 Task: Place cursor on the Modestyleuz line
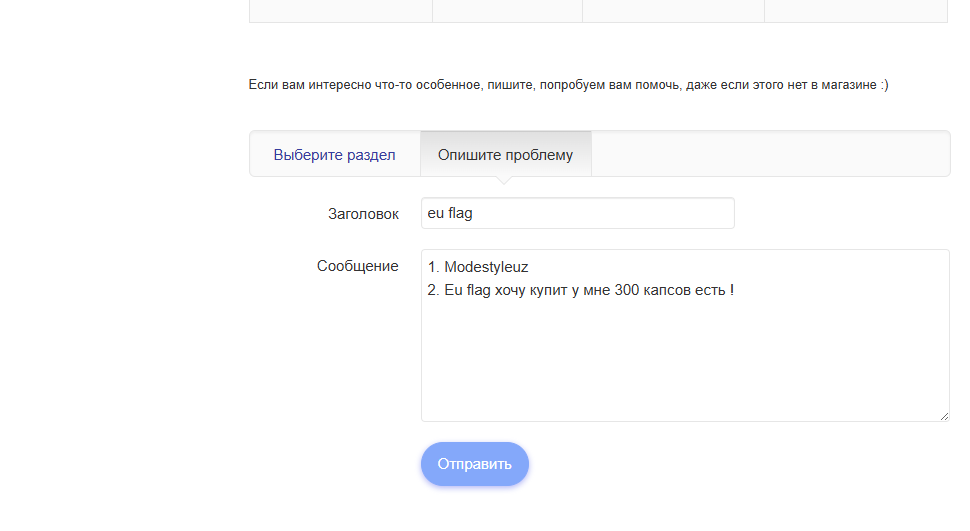[x=478, y=268]
